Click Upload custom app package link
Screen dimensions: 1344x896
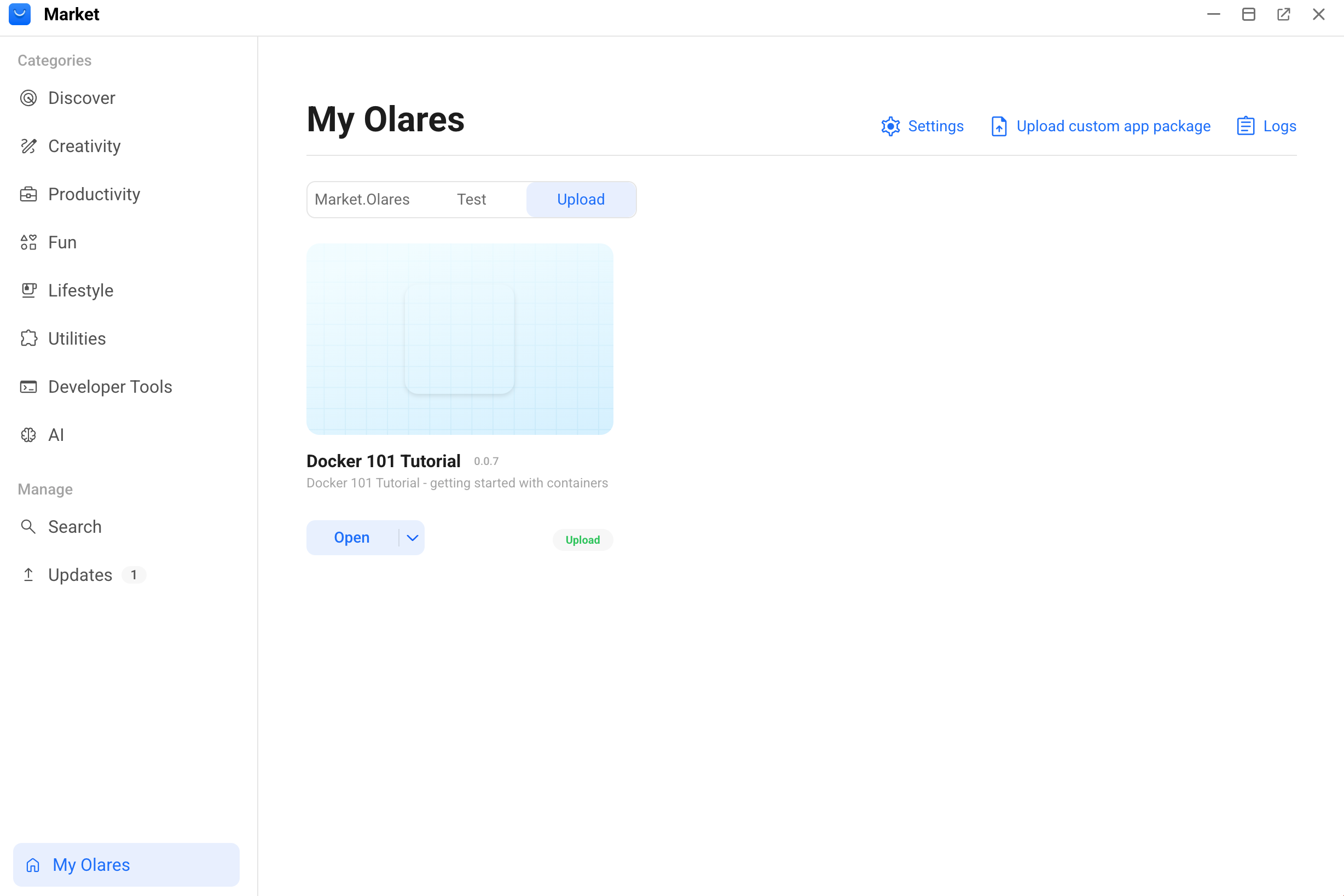(x=1100, y=126)
